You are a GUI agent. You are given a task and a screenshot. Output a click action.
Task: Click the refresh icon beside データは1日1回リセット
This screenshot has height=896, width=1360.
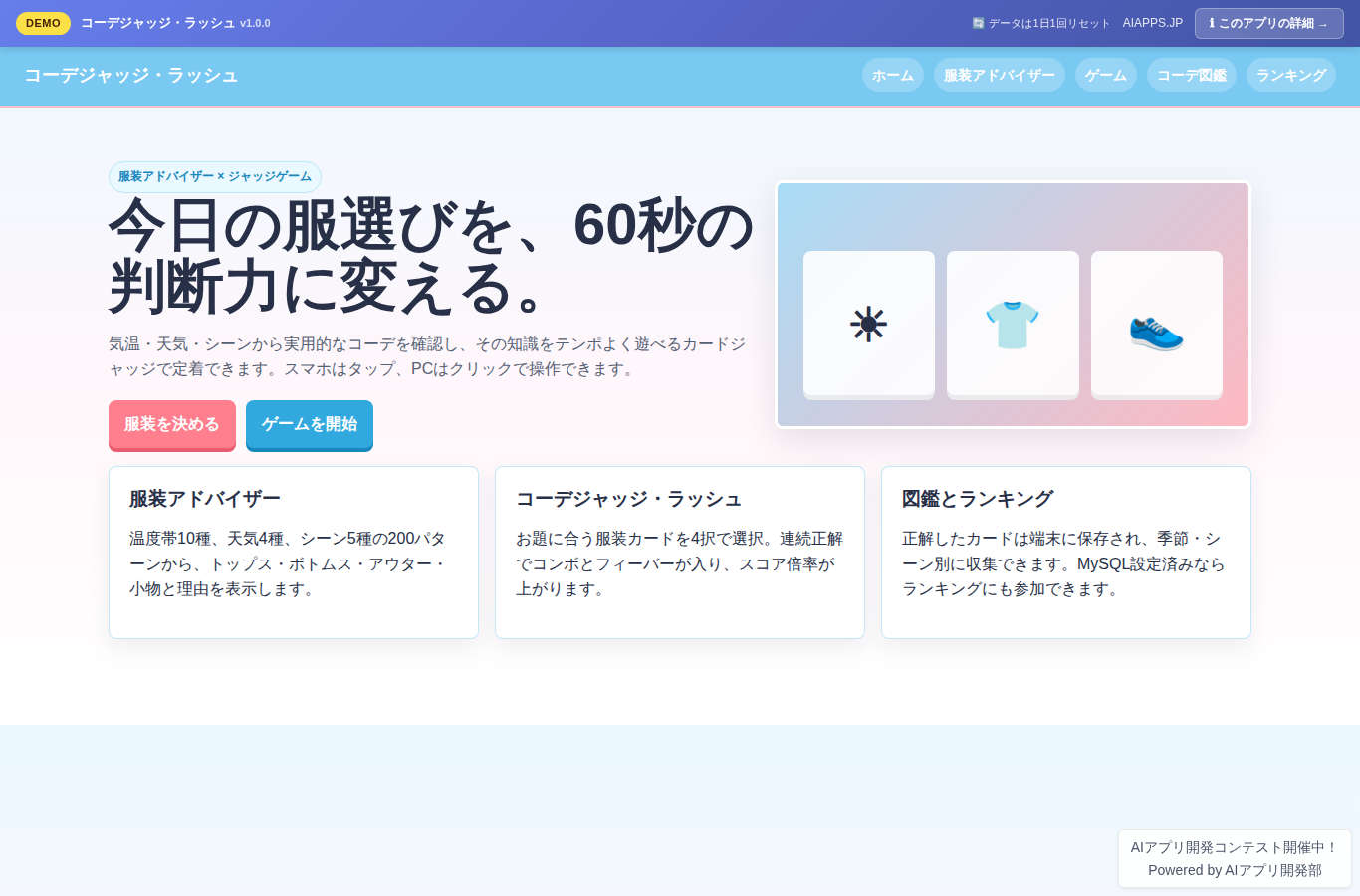click(x=978, y=23)
